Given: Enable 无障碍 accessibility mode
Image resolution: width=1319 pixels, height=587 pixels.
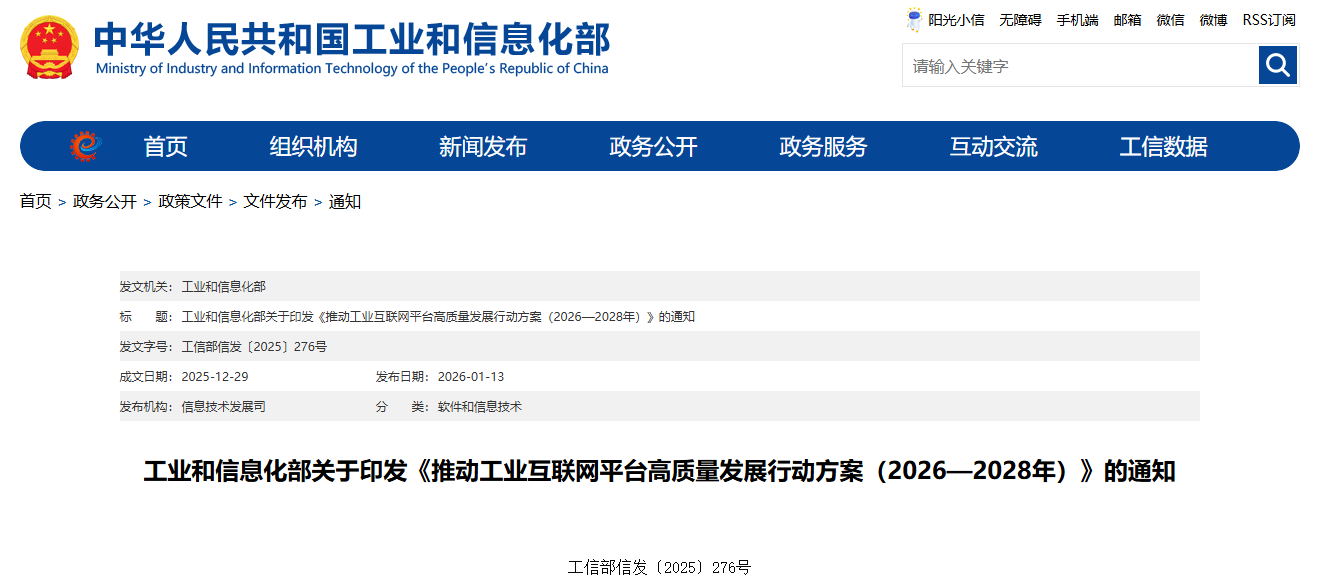Looking at the screenshot, I should (1021, 19).
